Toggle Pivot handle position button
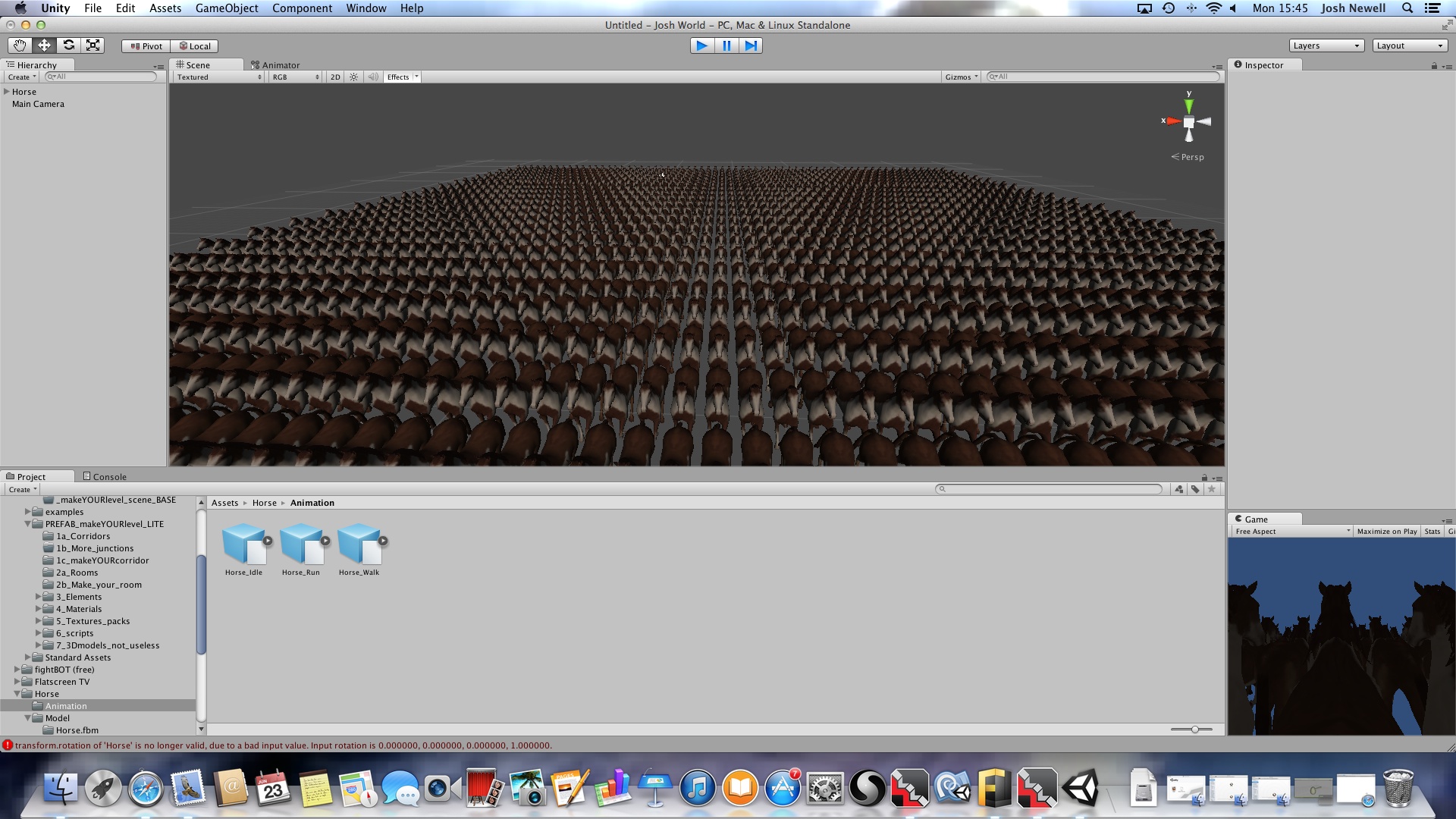This screenshot has height=819, width=1456. tap(146, 46)
